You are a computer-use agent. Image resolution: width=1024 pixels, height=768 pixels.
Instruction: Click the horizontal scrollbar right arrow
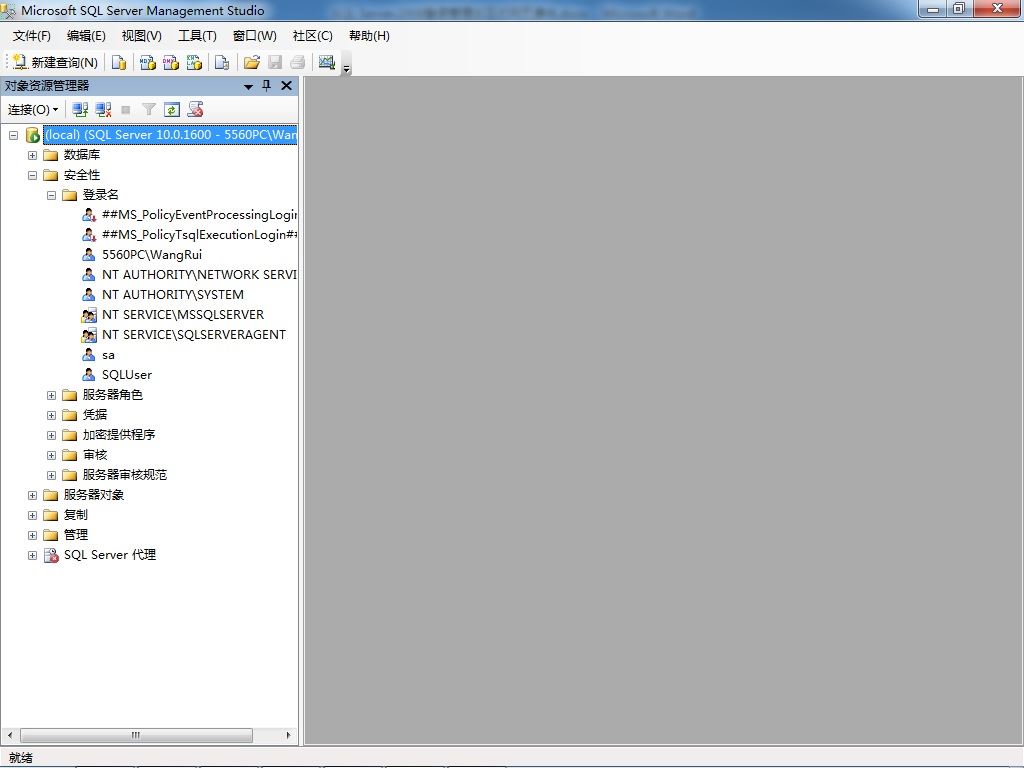[288, 735]
